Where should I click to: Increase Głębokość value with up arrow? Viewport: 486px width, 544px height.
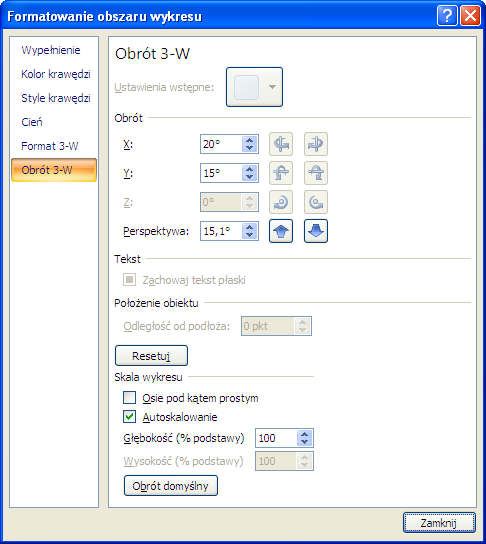[x=305, y=434]
